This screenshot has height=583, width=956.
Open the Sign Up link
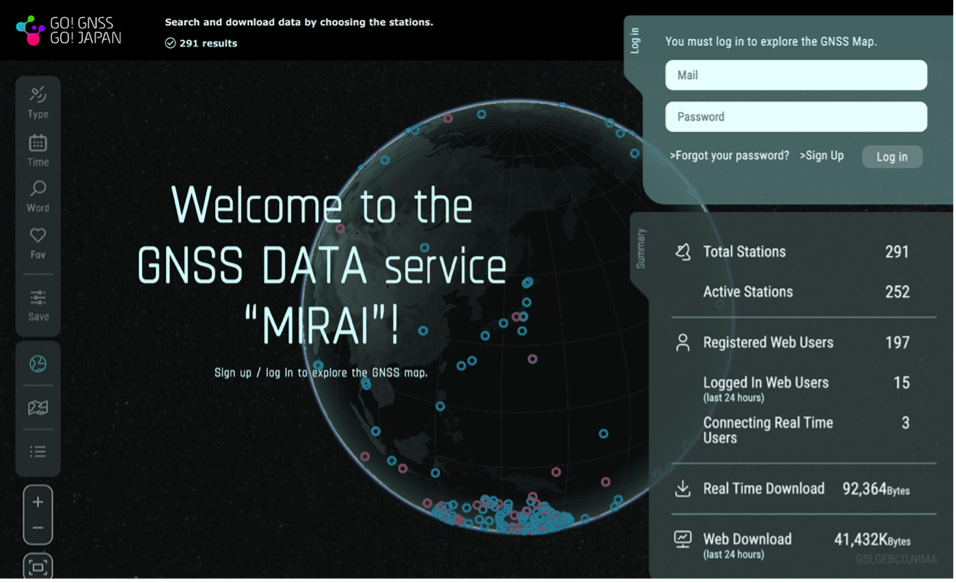click(x=821, y=156)
